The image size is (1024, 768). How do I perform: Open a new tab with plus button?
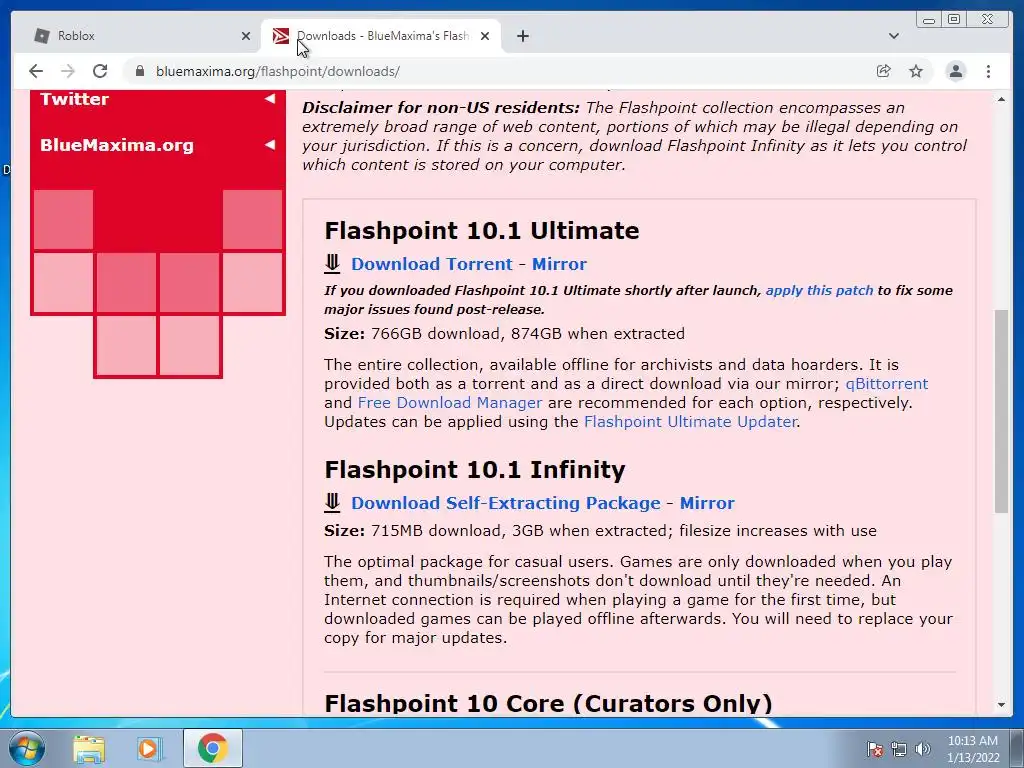click(x=522, y=36)
